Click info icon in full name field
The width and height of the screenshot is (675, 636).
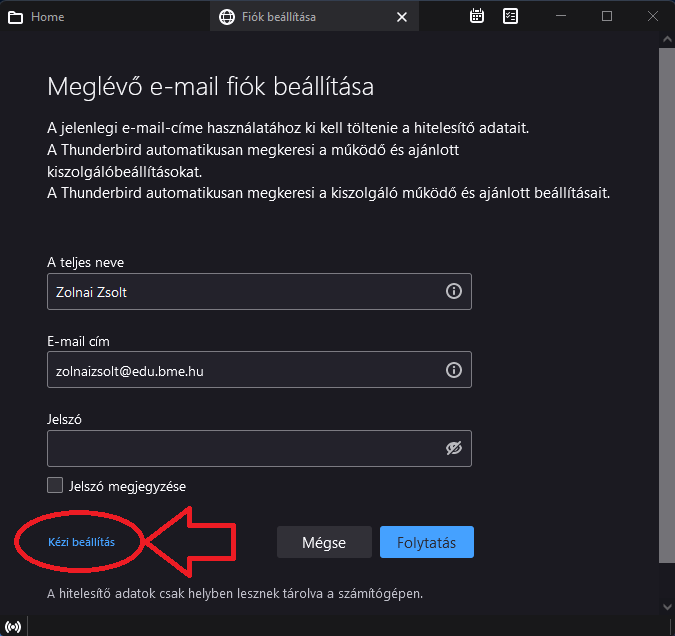tap(454, 291)
